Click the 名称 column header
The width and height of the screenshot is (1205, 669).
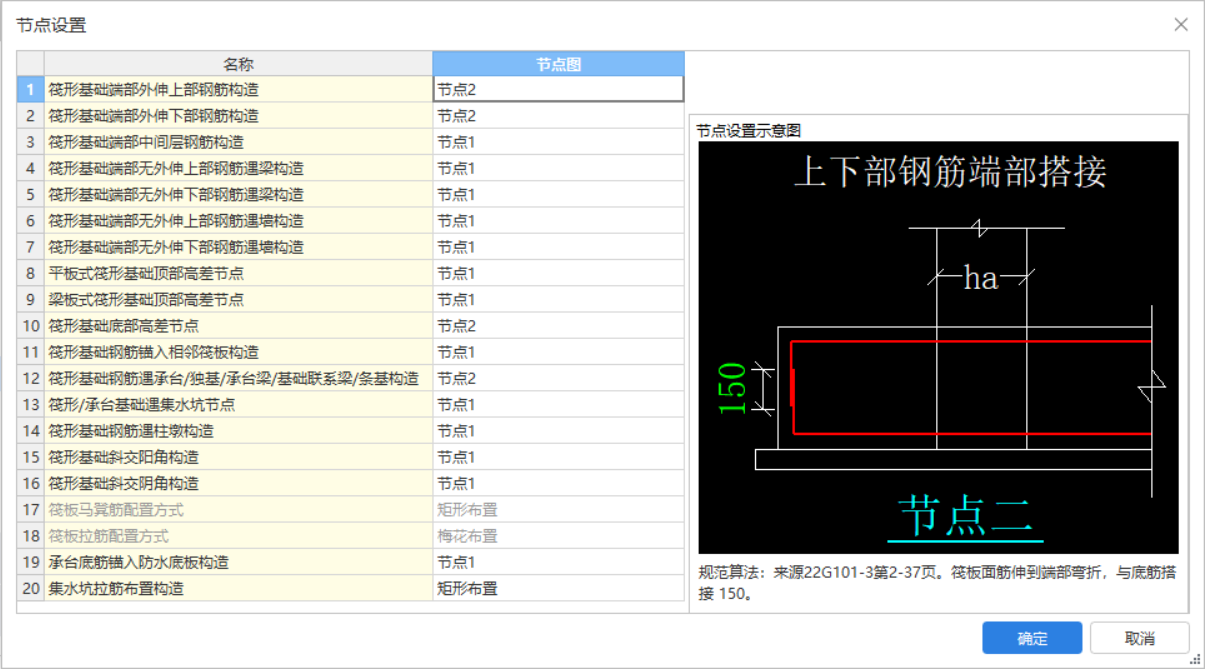(238, 64)
